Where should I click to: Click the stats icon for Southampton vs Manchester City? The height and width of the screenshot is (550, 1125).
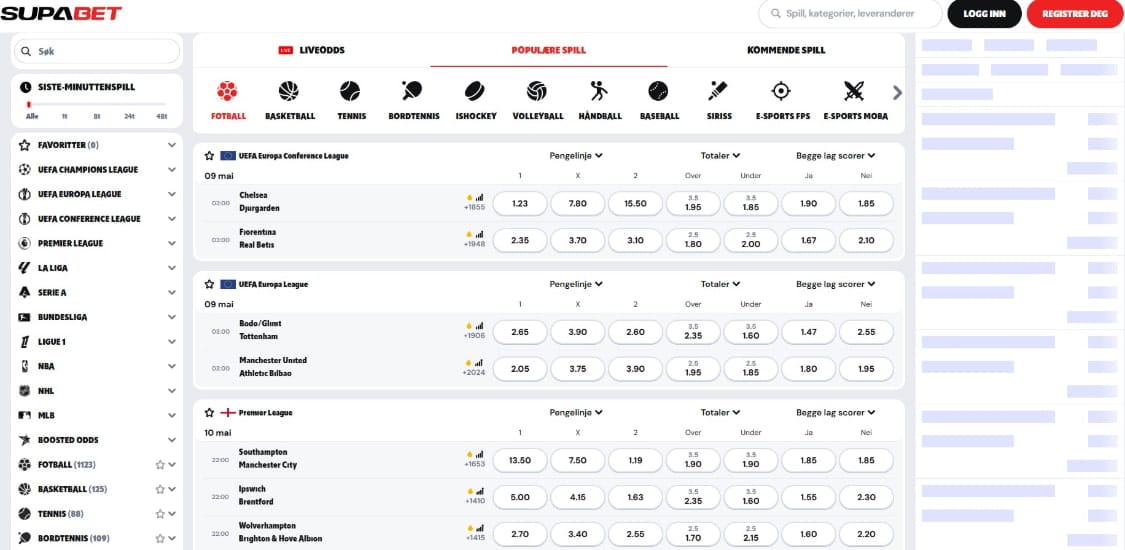tap(479, 454)
